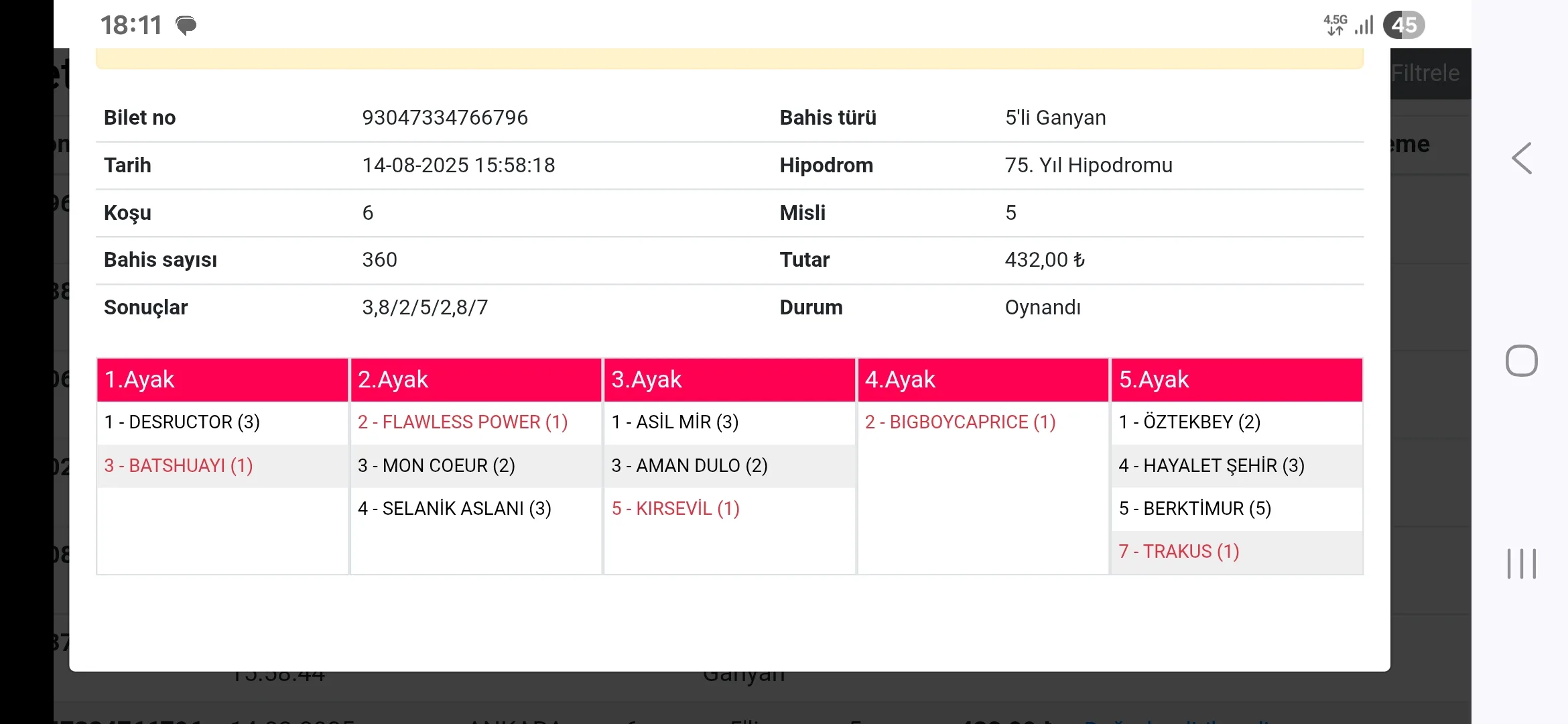Image resolution: width=1568 pixels, height=724 pixels.
Task: Tap the chat bubble notification icon
Action: (186, 25)
